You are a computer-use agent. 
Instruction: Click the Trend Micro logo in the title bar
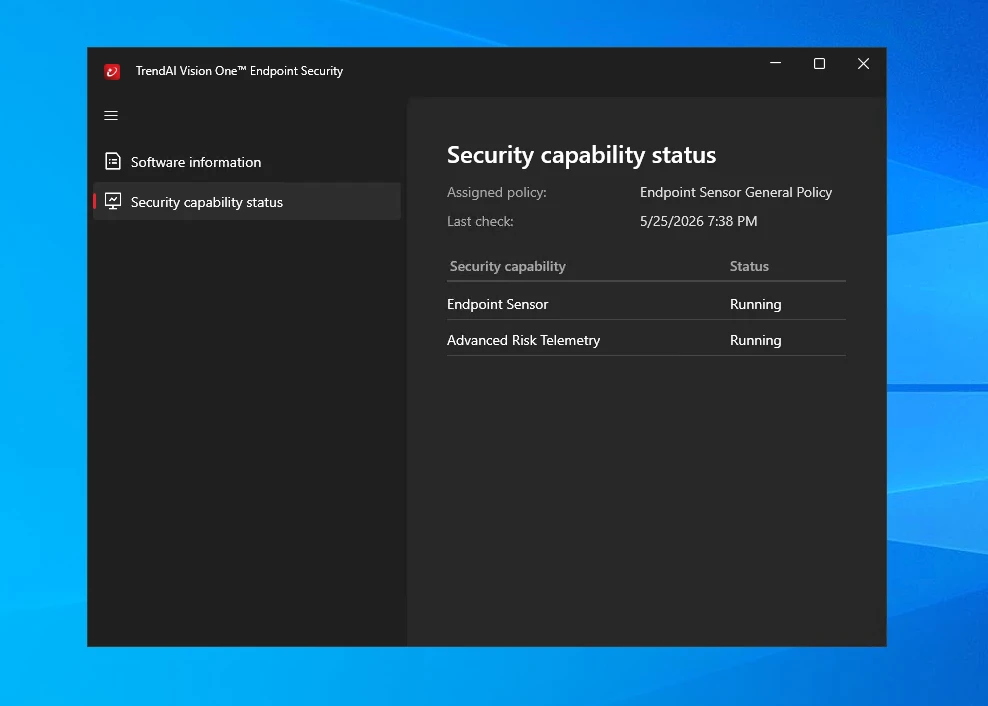tap(112, 71)
